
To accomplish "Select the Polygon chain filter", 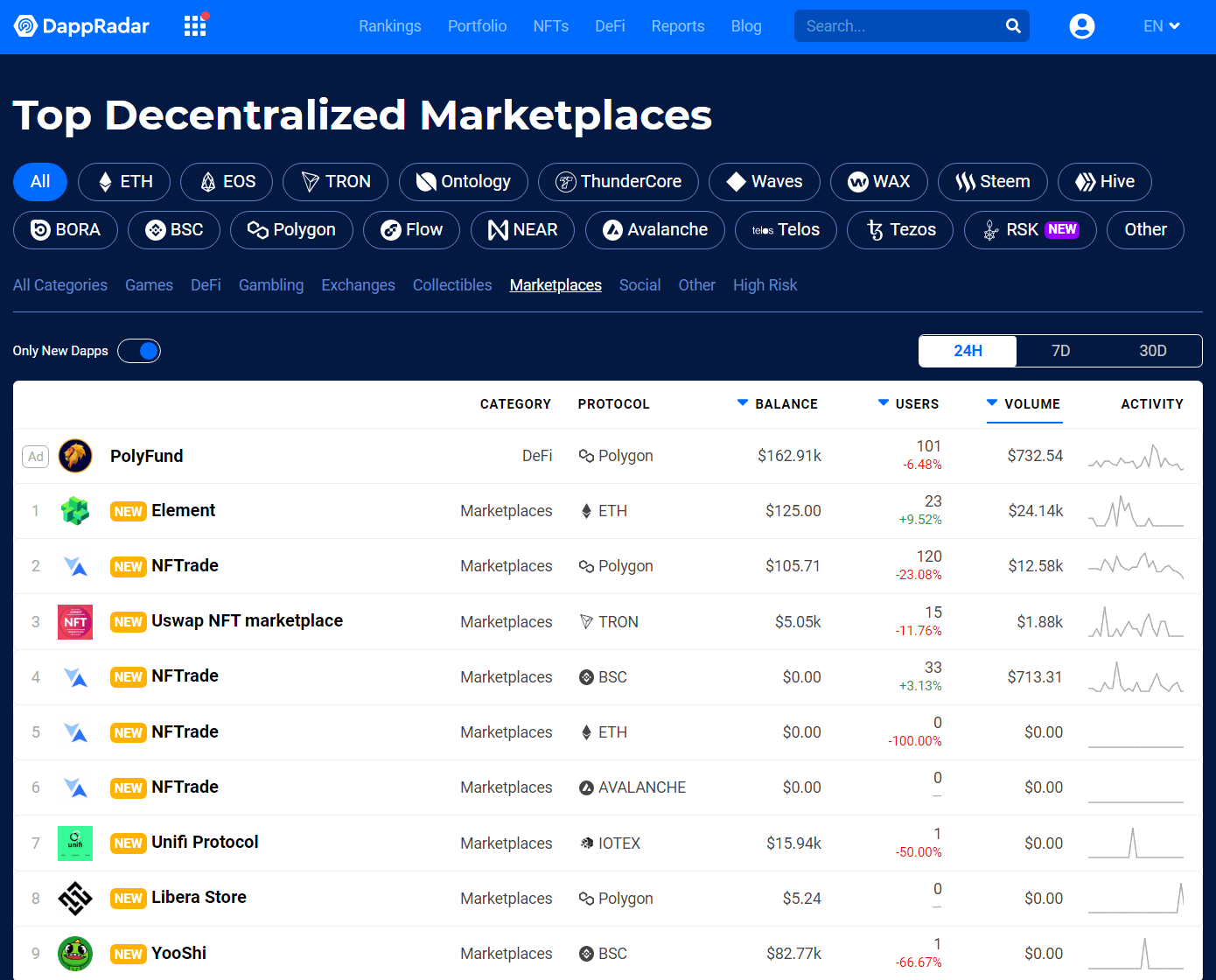I will coord(291,229).
